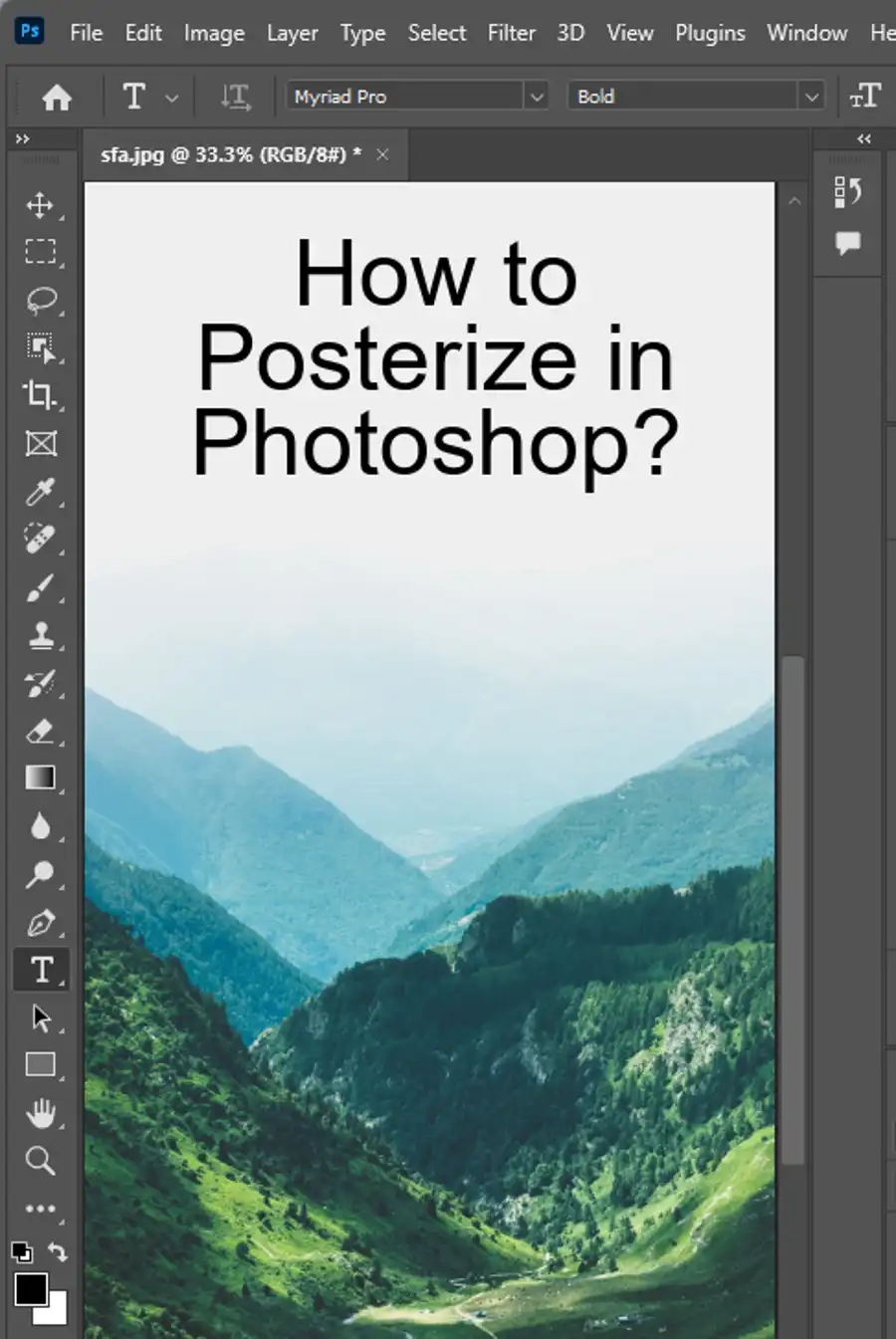Collapse the right panel double-arrow
The height and width of the screenshot is (1339, 896).
pos(863,139)
